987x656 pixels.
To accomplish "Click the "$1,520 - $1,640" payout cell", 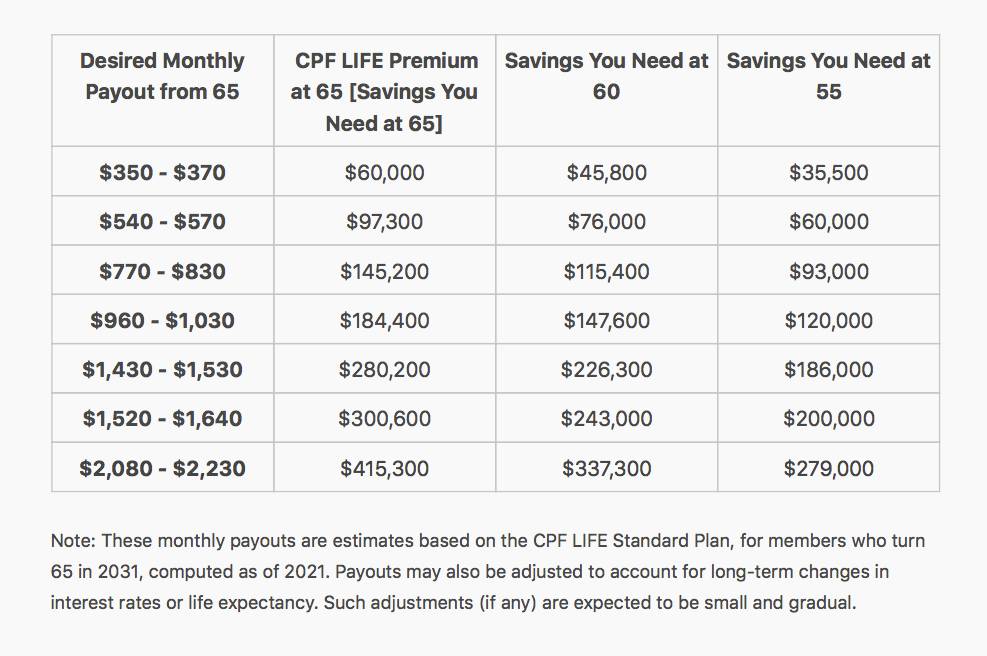I will click(162, 418).
